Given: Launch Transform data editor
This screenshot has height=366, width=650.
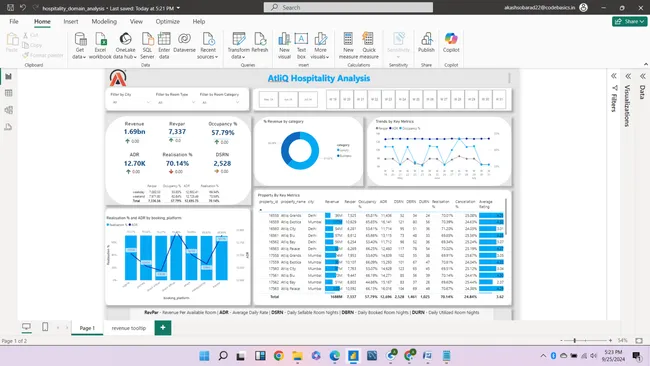Looking at the screenshot, I should 238,46.
